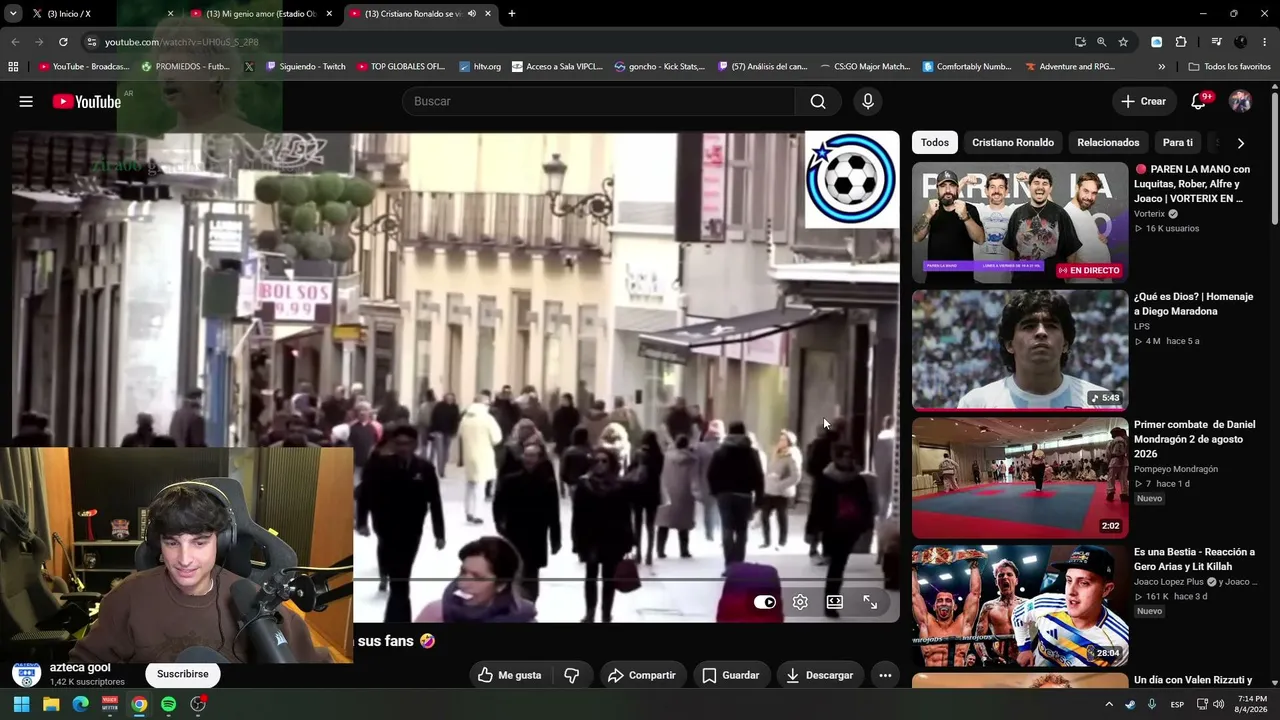
Task: Launch Spotify from the taskbar
Action: tap(168, 704)
